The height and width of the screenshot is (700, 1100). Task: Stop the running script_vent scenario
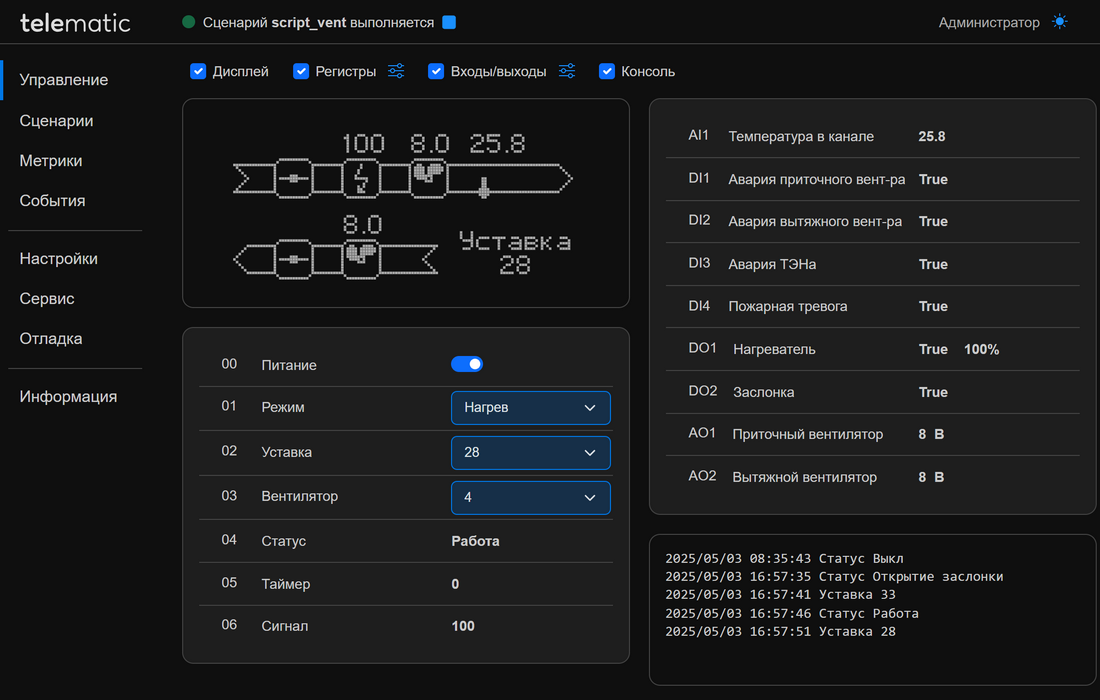coord(449,22)
